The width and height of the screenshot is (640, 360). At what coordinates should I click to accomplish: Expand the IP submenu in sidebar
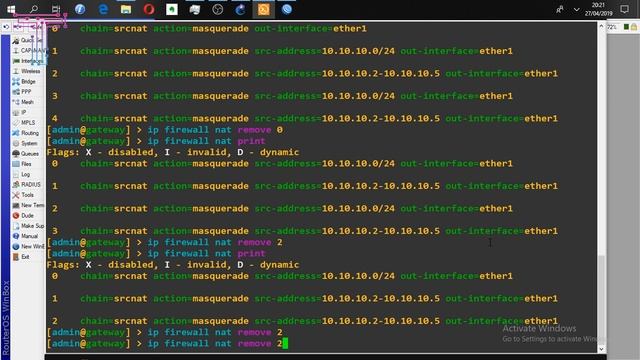19,112
